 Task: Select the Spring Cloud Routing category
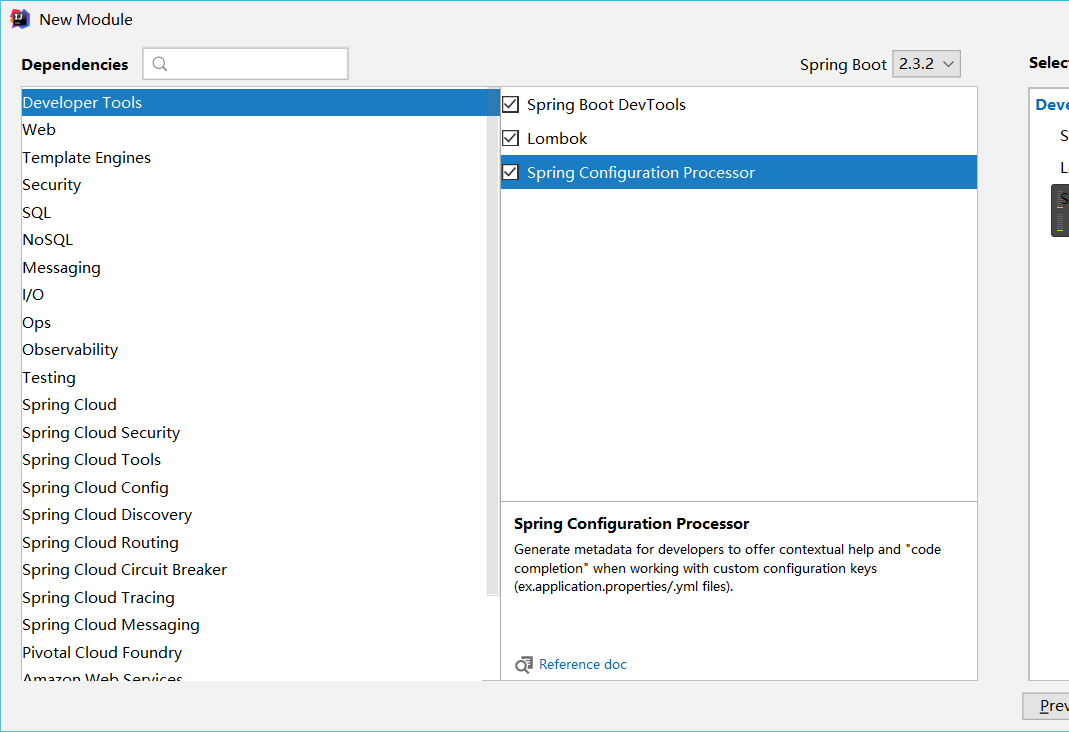(254, 543)
